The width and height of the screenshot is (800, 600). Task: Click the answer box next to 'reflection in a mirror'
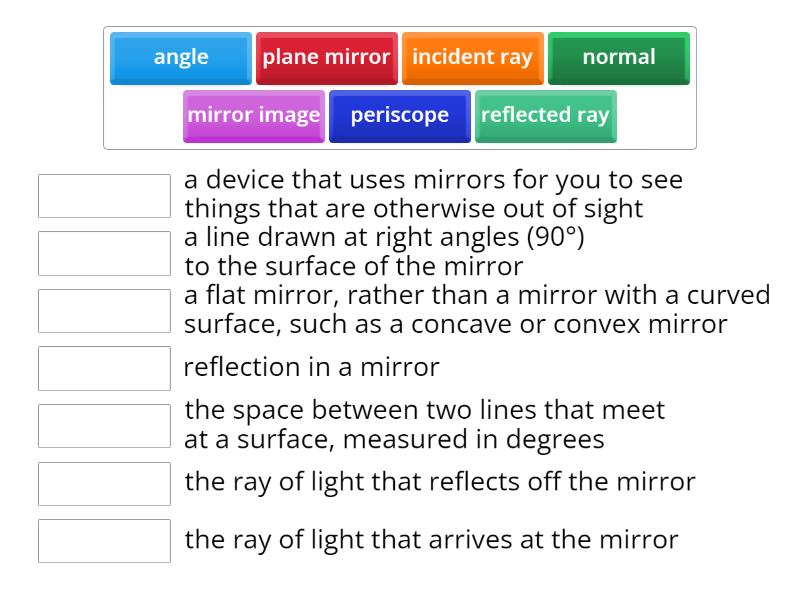[x=104, y=368]
